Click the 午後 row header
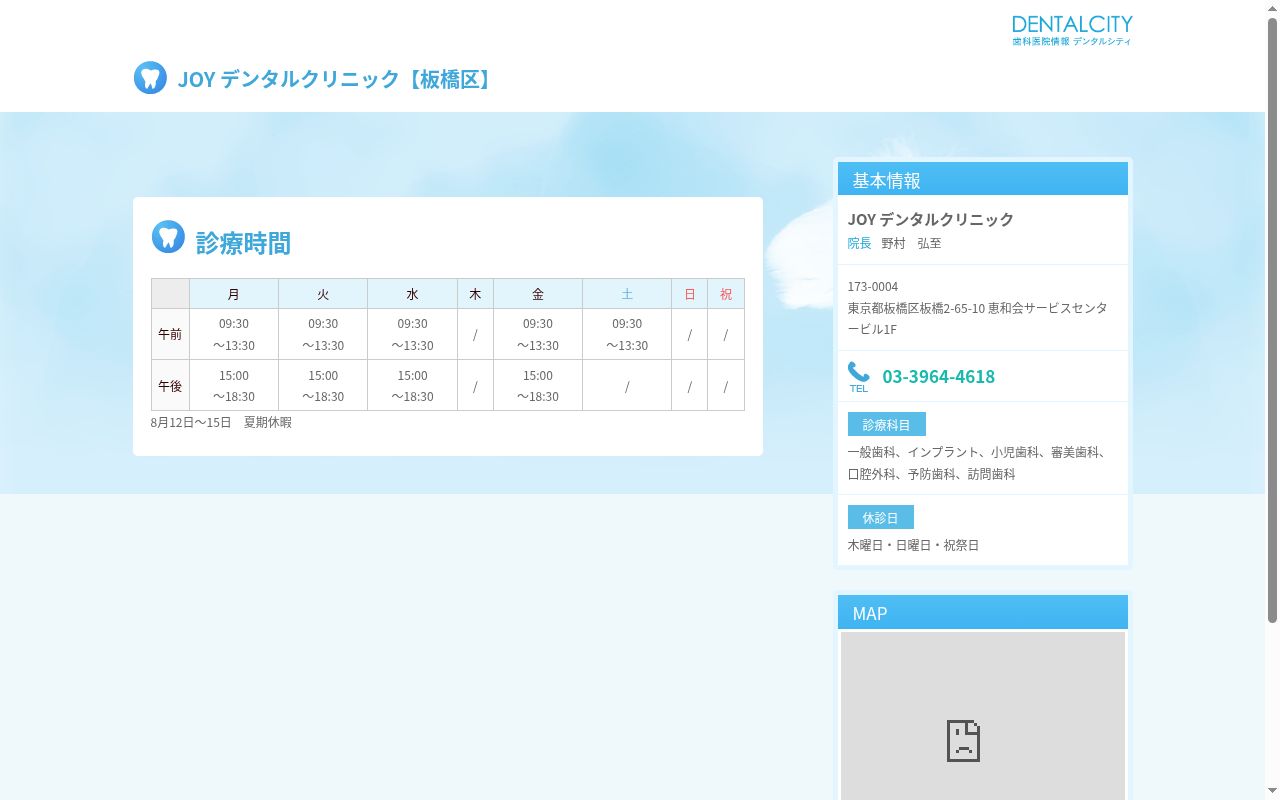The width and height of the screenshot is (1280, 800). click(170, 385)
